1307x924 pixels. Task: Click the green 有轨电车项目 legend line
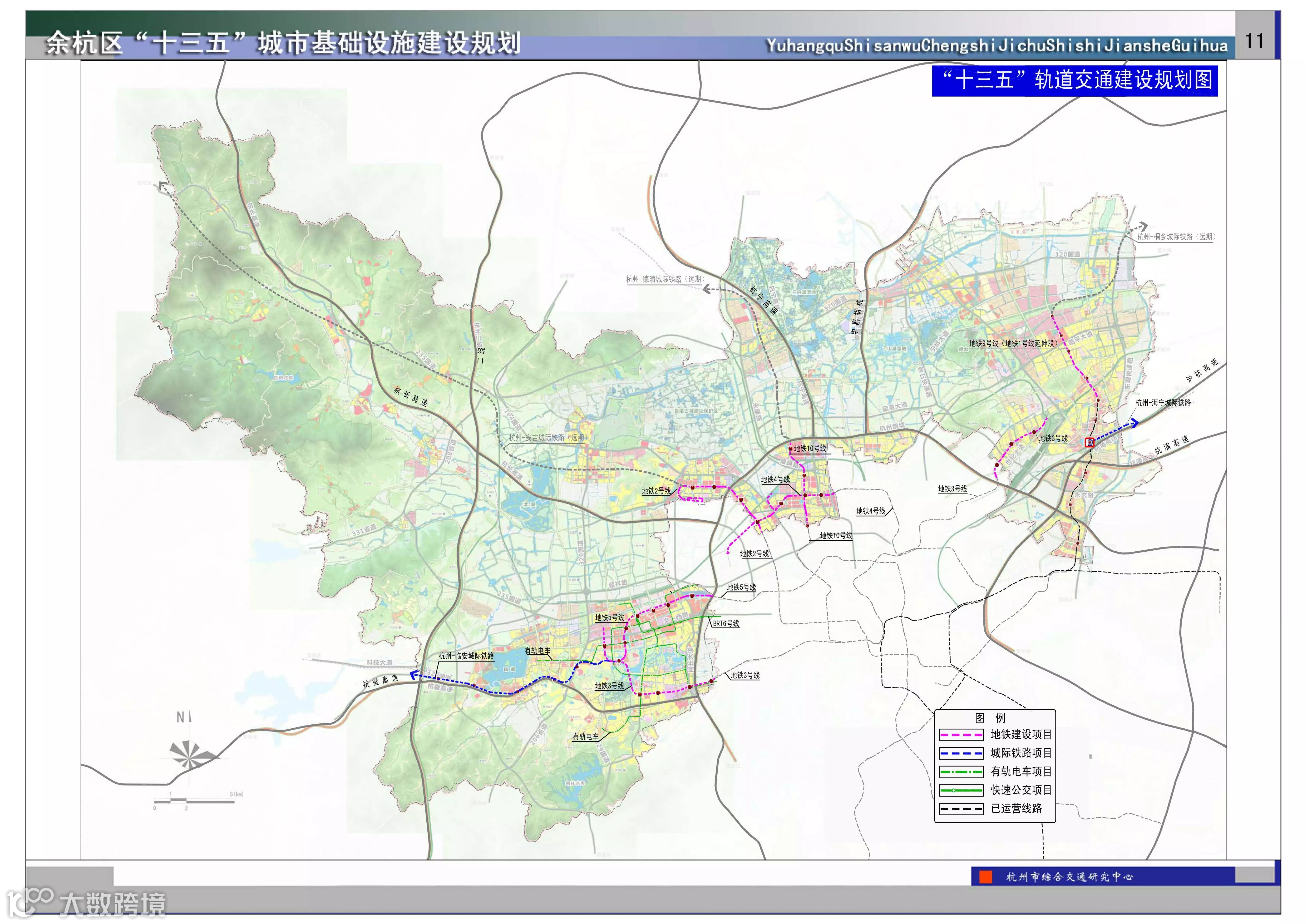(x=961, y=772)
